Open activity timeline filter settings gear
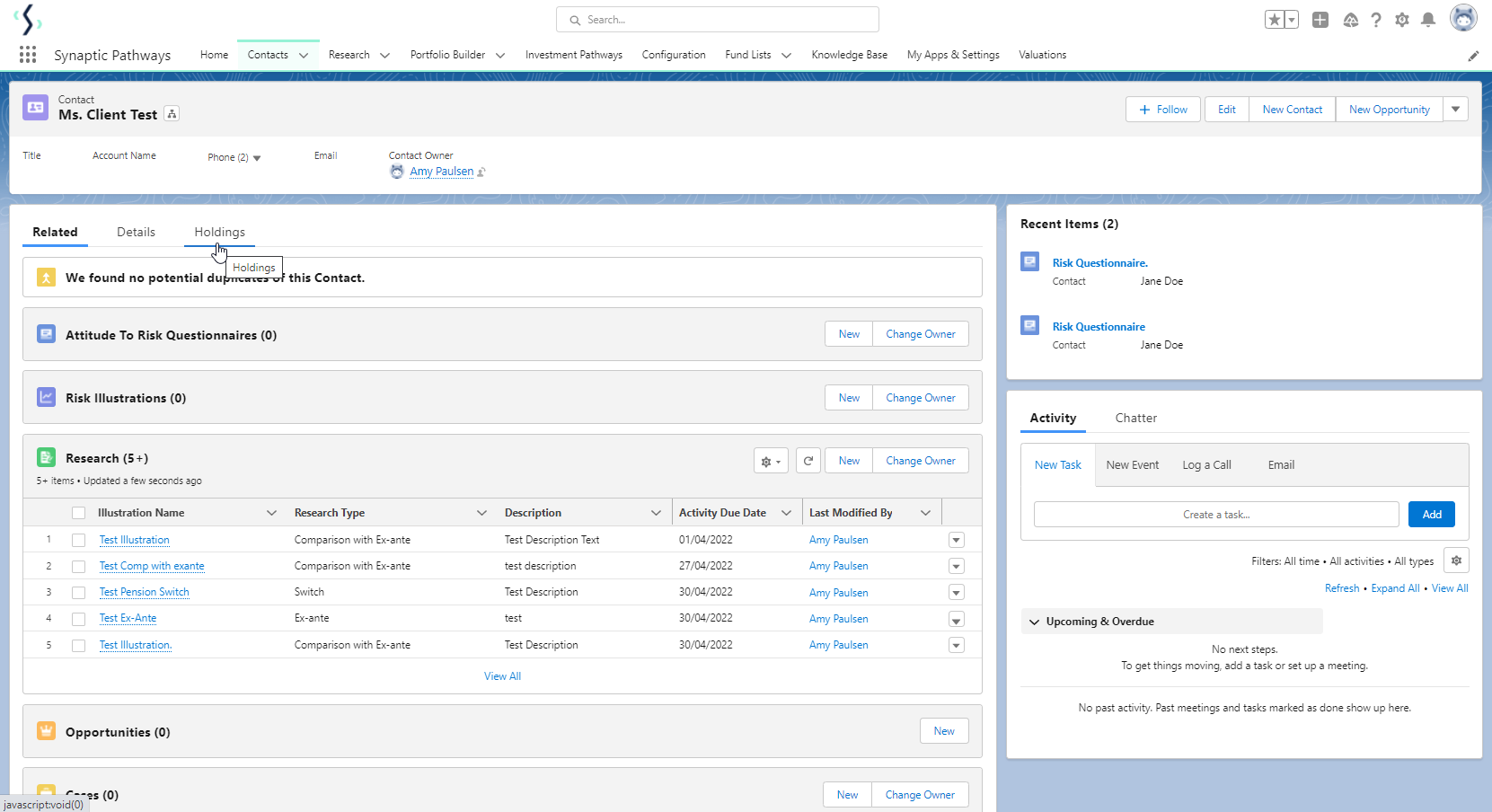Screen dimensions: 1492x812 (x=1456, y=560)
